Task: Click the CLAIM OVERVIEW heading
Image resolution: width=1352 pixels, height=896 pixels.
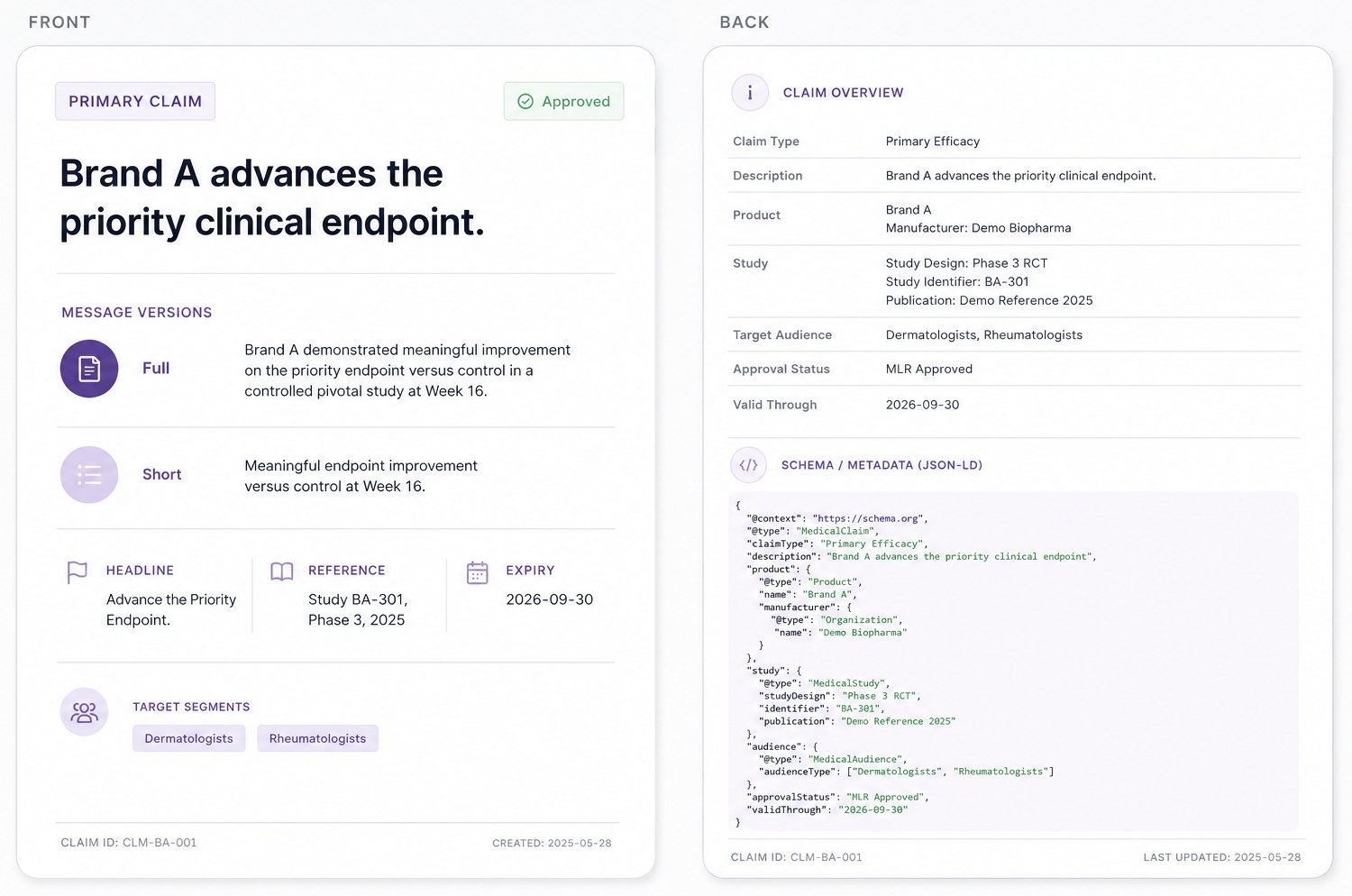Action: coord(843,93)
